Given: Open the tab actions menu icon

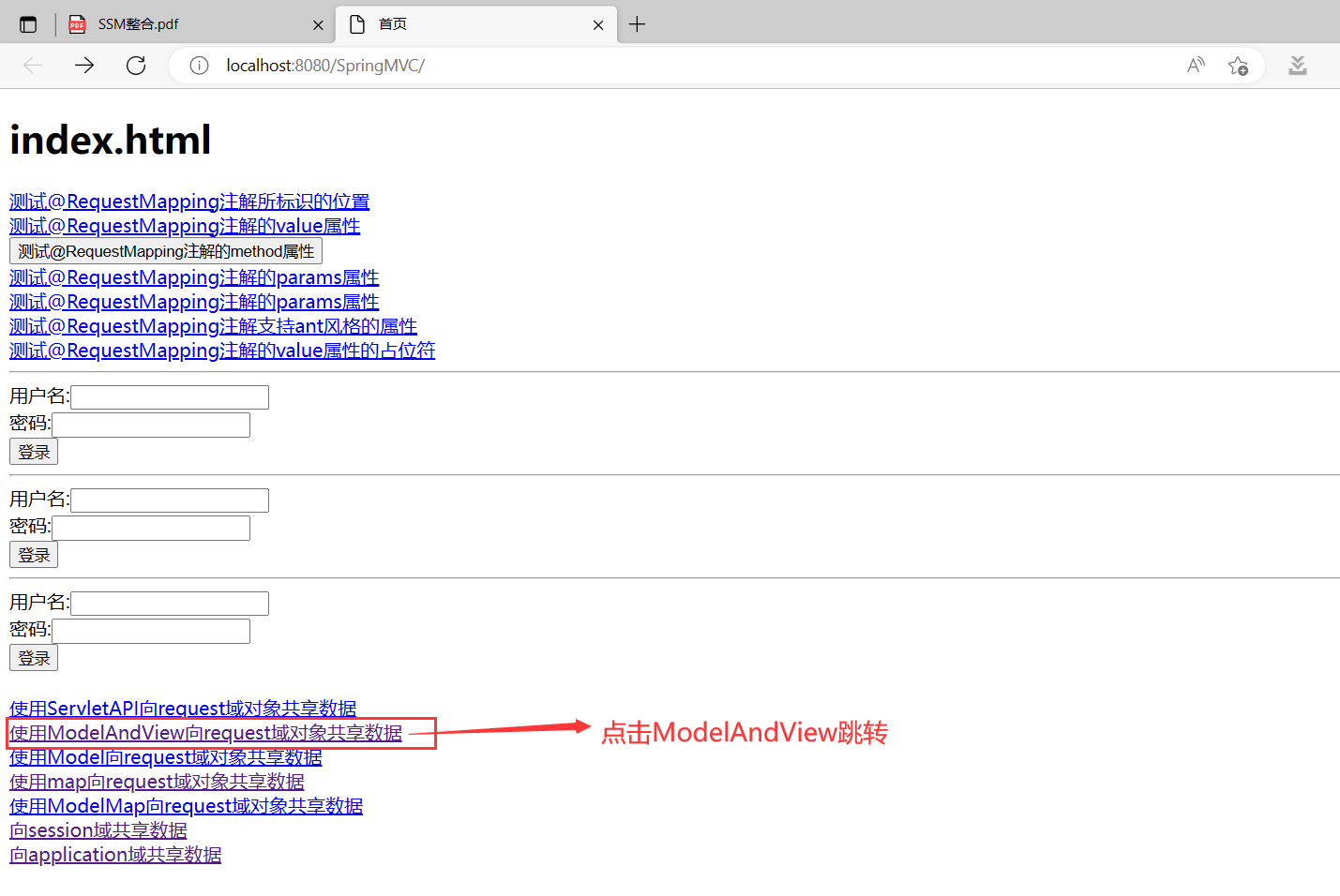Looking at the screenshot, I should coord(28,25).
